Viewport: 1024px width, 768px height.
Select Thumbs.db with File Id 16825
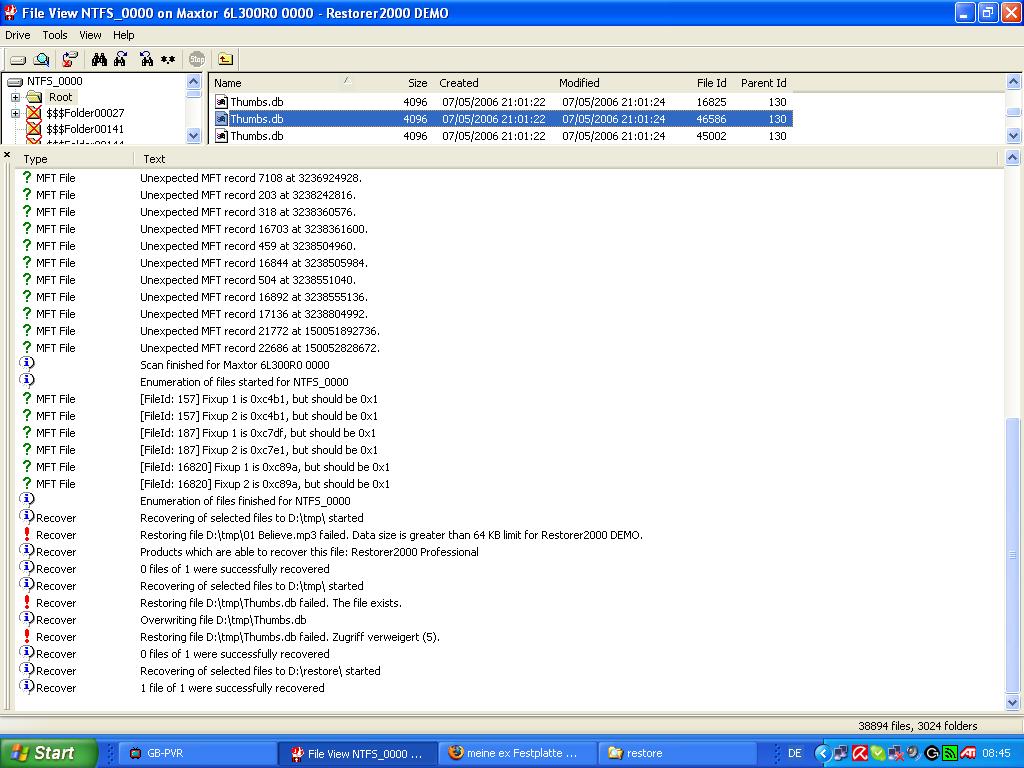pos(502,102)
